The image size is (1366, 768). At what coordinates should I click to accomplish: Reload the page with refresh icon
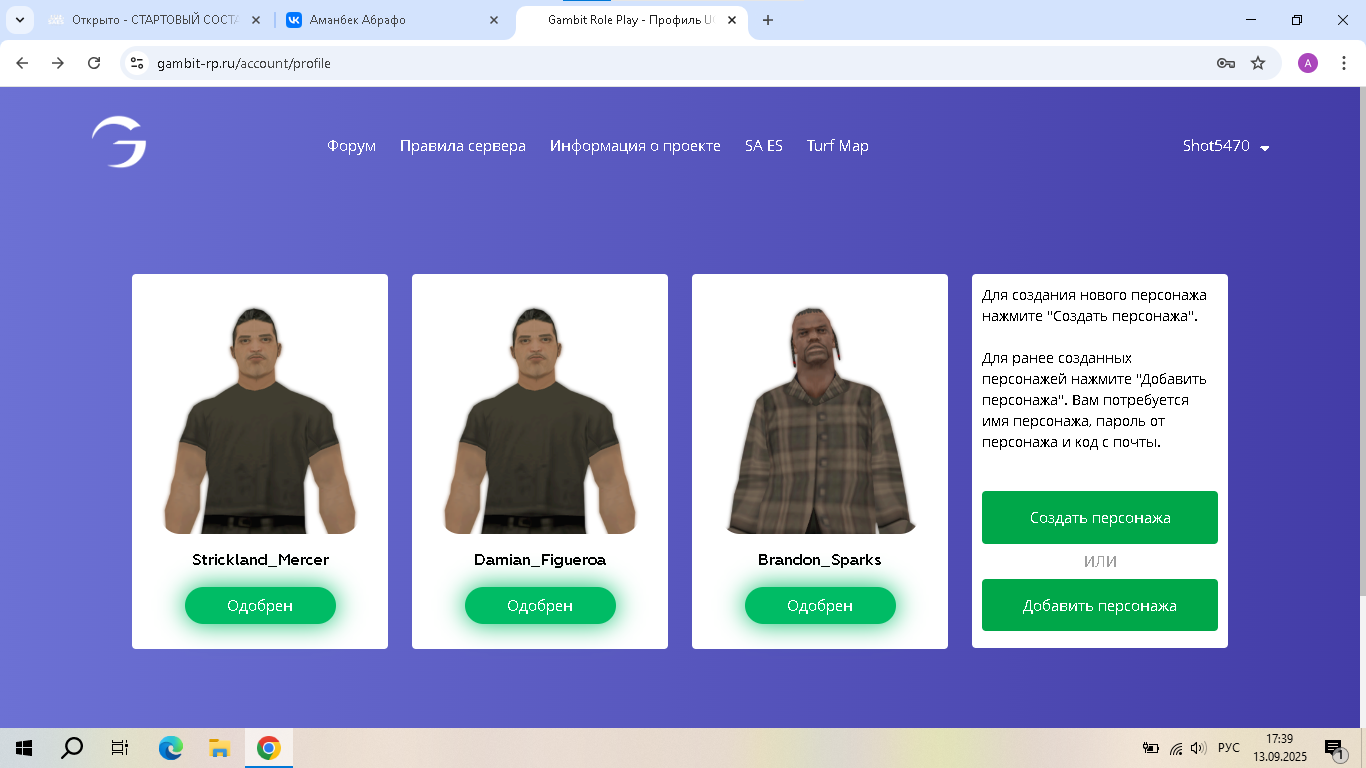point(94,63)
